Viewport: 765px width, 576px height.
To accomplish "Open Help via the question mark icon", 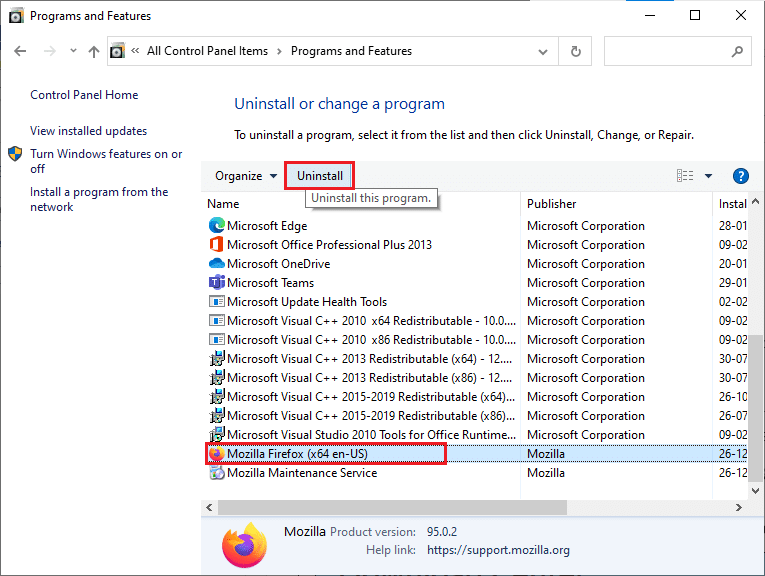I will 741,176.
